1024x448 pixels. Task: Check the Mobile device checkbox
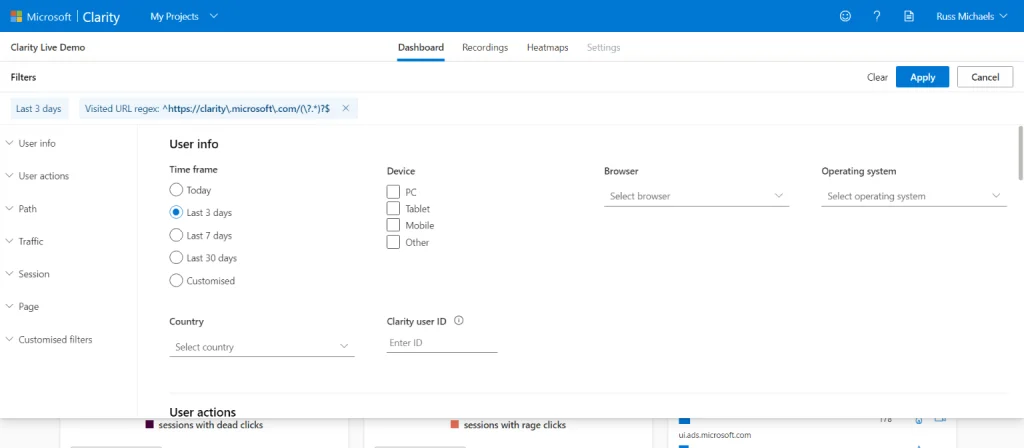click(x=393, y=225)
